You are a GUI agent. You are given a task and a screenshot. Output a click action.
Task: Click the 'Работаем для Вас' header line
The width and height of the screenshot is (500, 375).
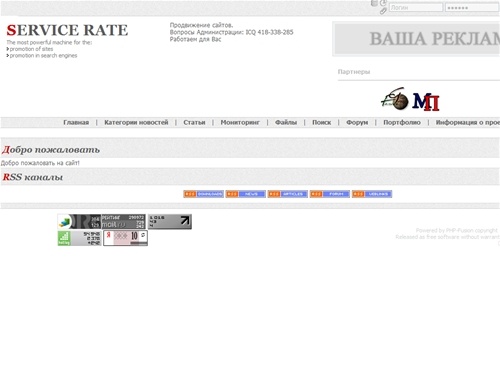[195, 39]
